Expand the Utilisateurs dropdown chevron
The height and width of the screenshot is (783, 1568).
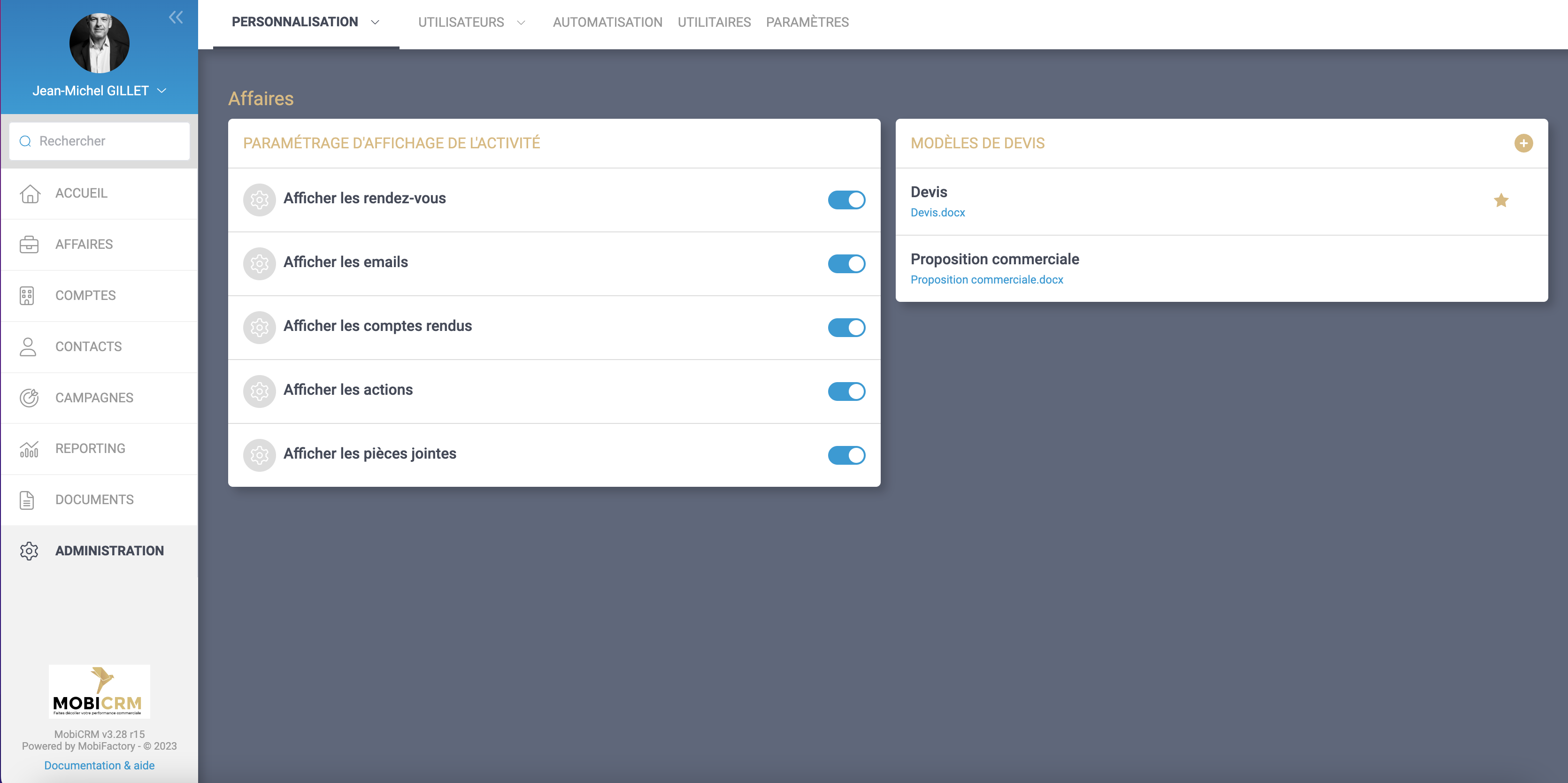[x=521, y=23]
